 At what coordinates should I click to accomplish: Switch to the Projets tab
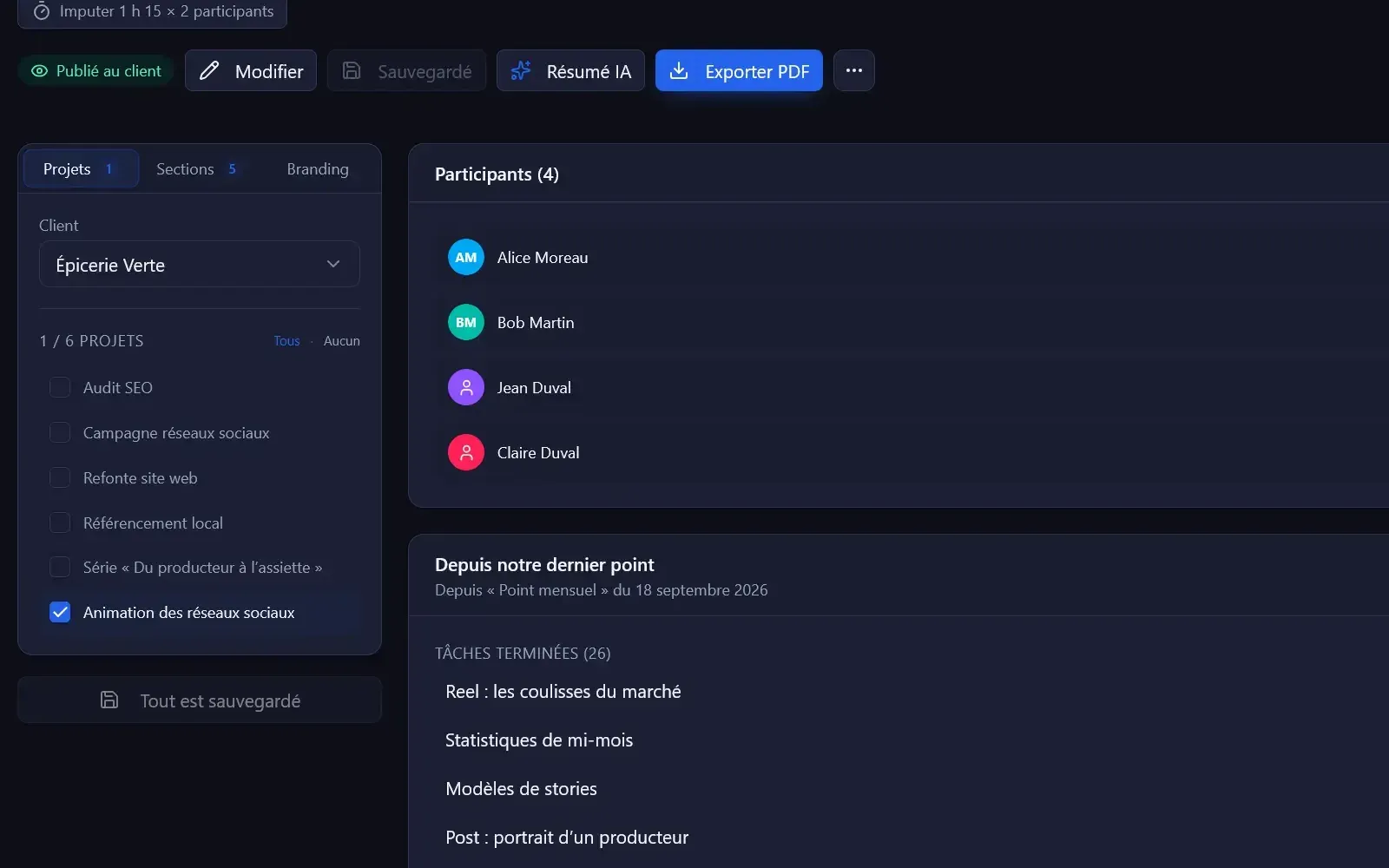click(x=81, y=168)
